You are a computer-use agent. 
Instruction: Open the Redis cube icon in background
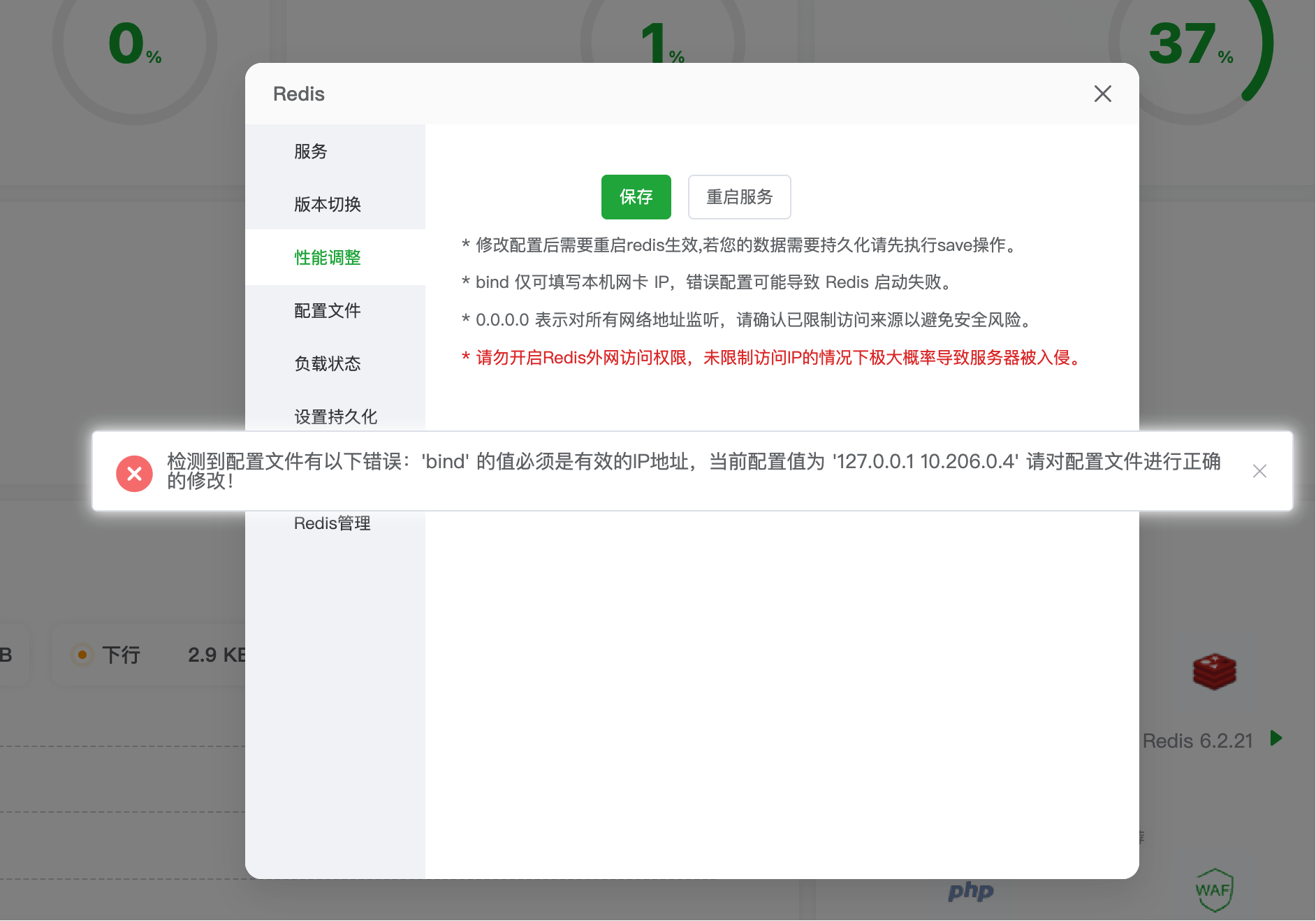(x=1214, y=671)
